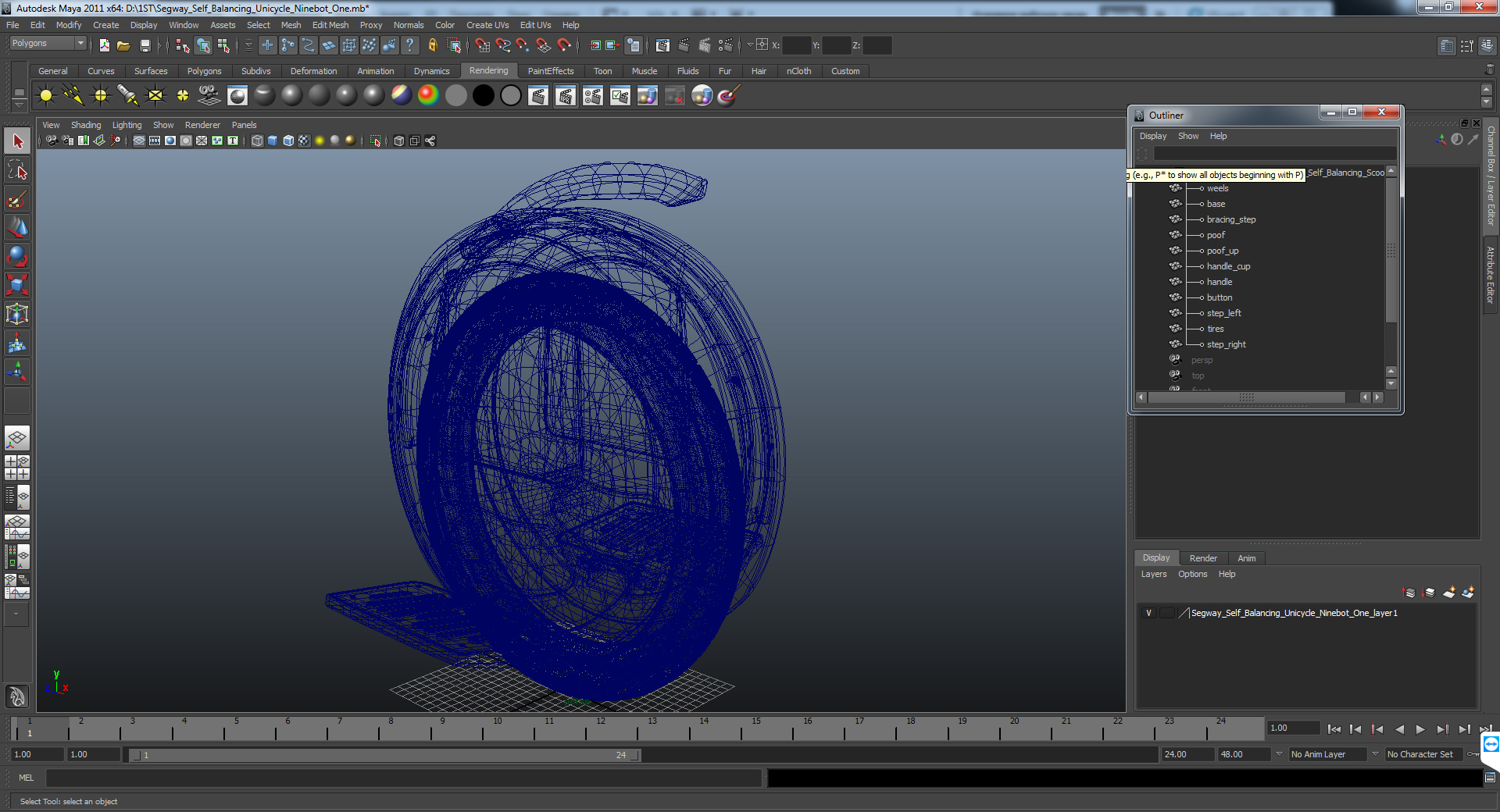
Task: Click the Rotate tool sphere icon
Action: click(x=17, y=256)
